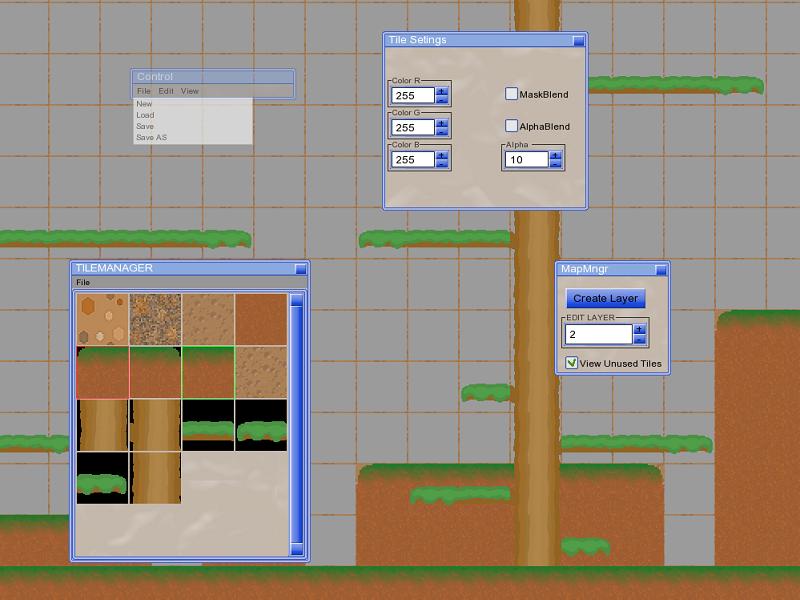Screen dimensions: 800x600
Task: Decrease the Color G value
Action: tap(442, 132)
